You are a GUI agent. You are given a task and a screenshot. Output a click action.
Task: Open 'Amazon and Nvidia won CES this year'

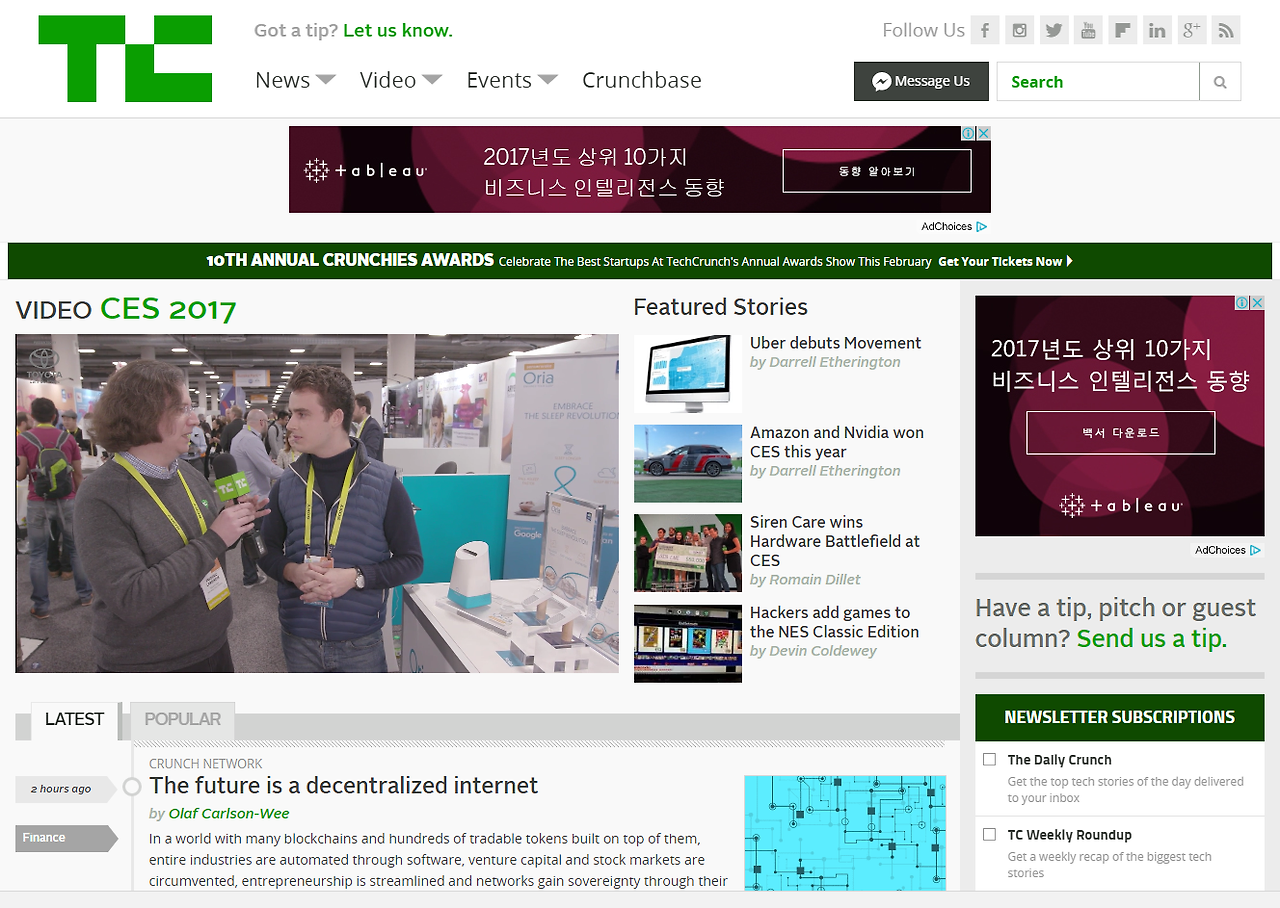point(837,442)
